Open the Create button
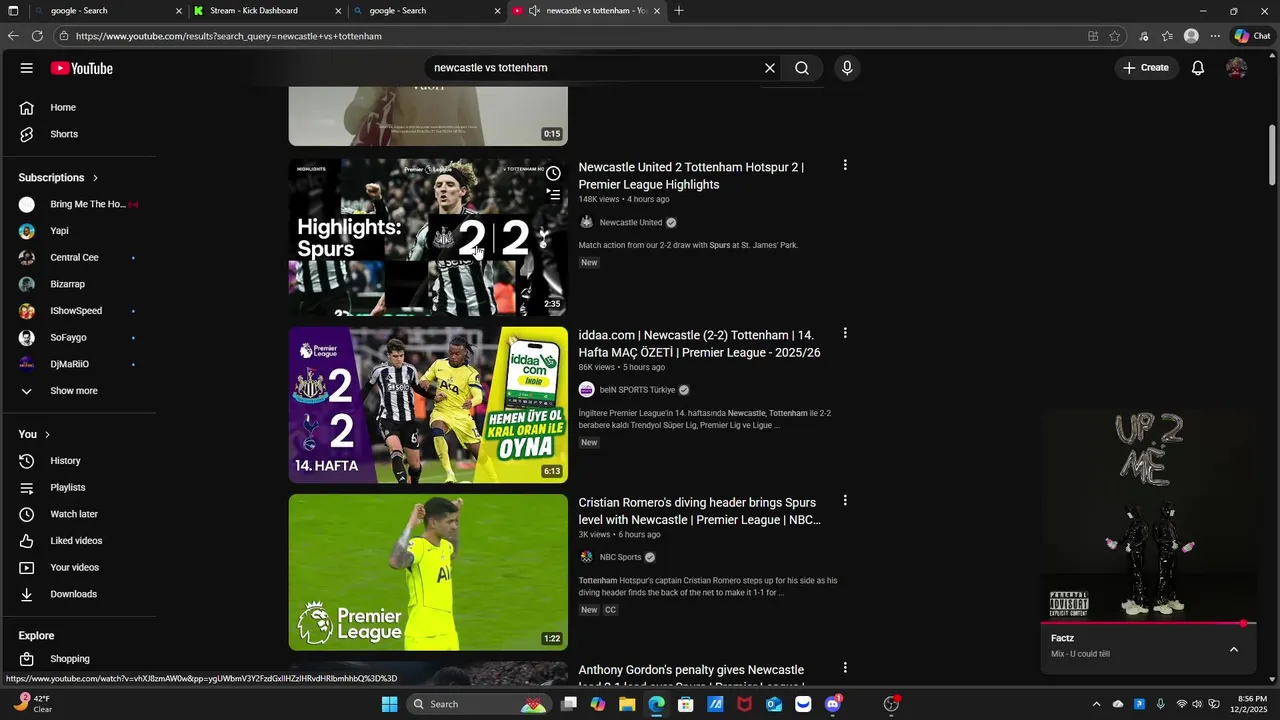Viewport: 1280px width, 720px height. [1146, 68]
